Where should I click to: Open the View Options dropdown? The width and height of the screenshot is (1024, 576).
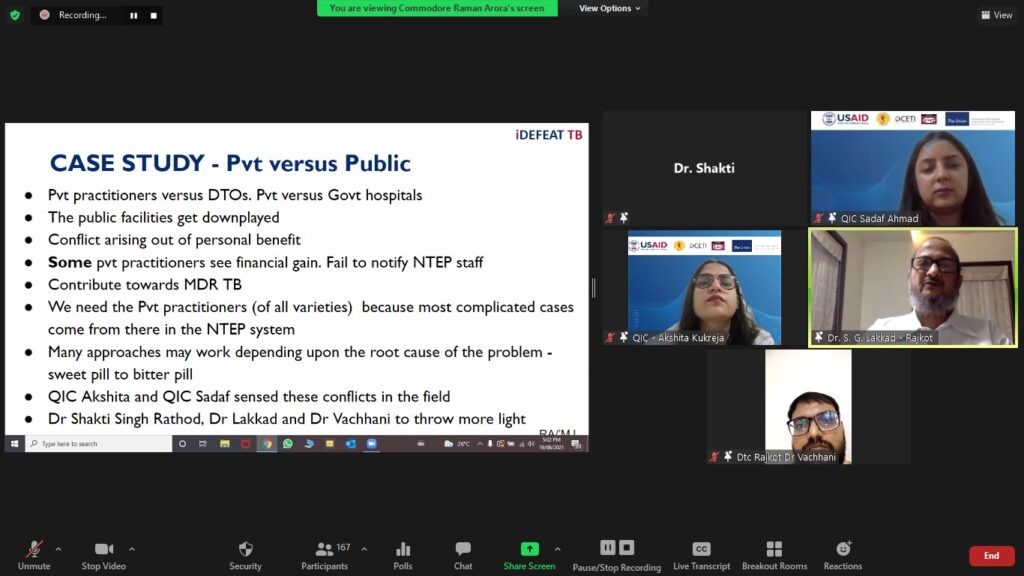pyautogui.click(x=610, y=9)
